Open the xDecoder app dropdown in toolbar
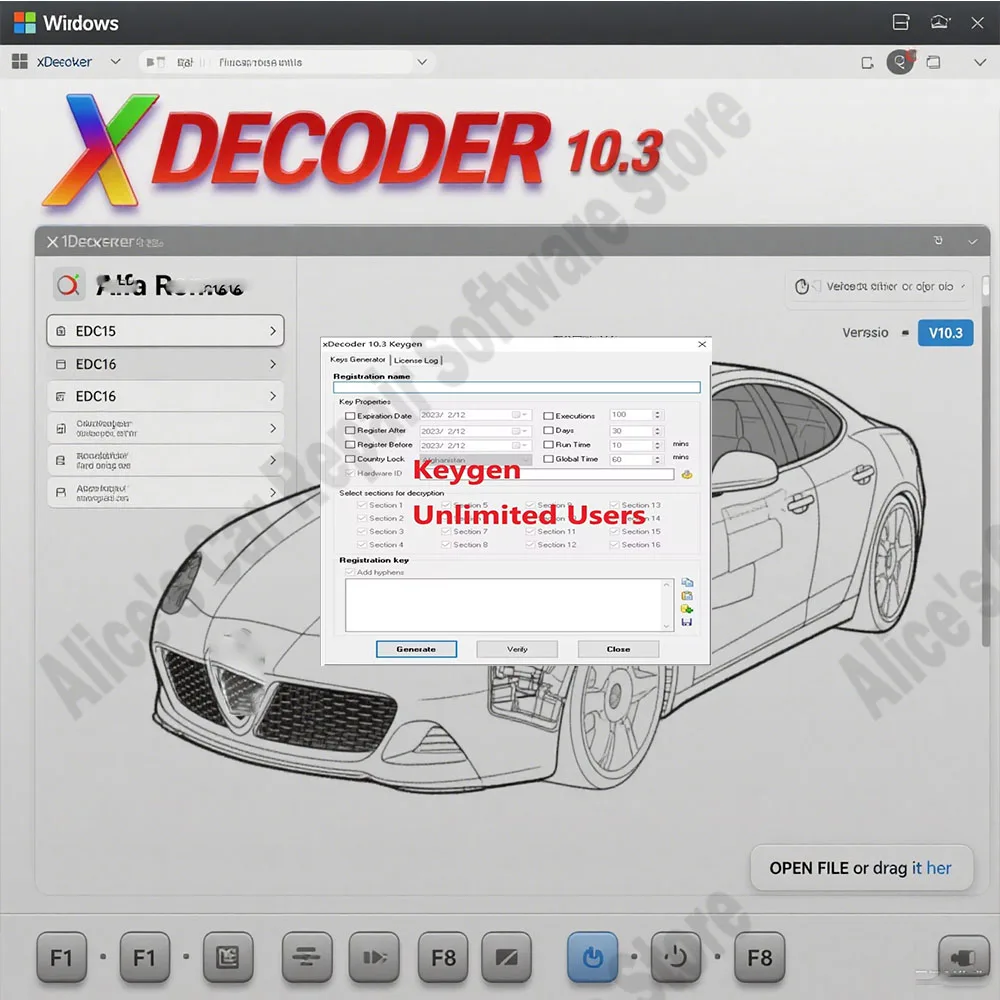Screen dimensions: 1000x1000 (x=113, y=61)
